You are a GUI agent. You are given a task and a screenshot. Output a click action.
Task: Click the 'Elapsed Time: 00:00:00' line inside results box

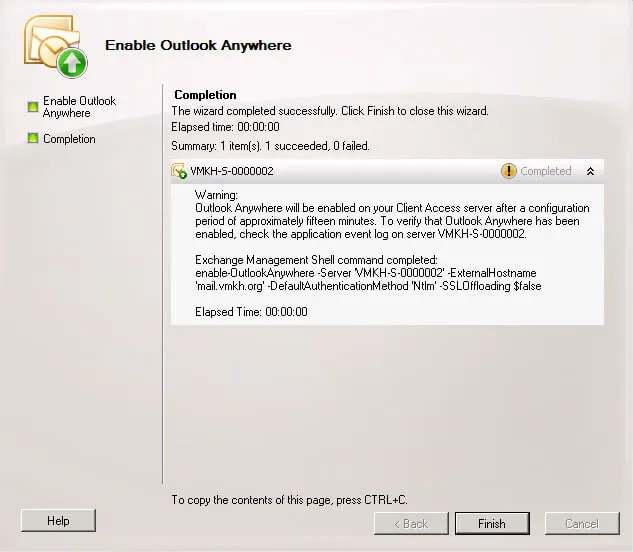[x=251, y=312]
